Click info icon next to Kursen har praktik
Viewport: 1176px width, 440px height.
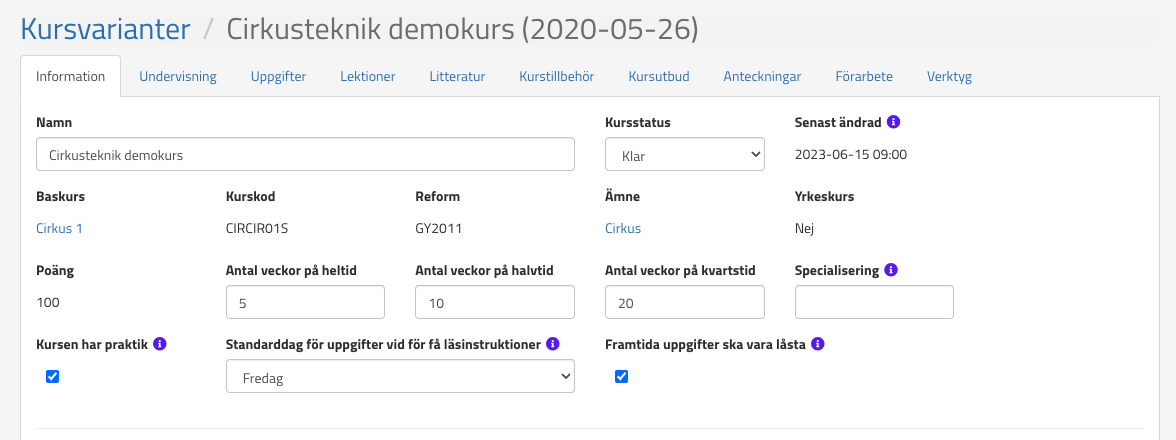pyautogui.click(x=160, y=344)
